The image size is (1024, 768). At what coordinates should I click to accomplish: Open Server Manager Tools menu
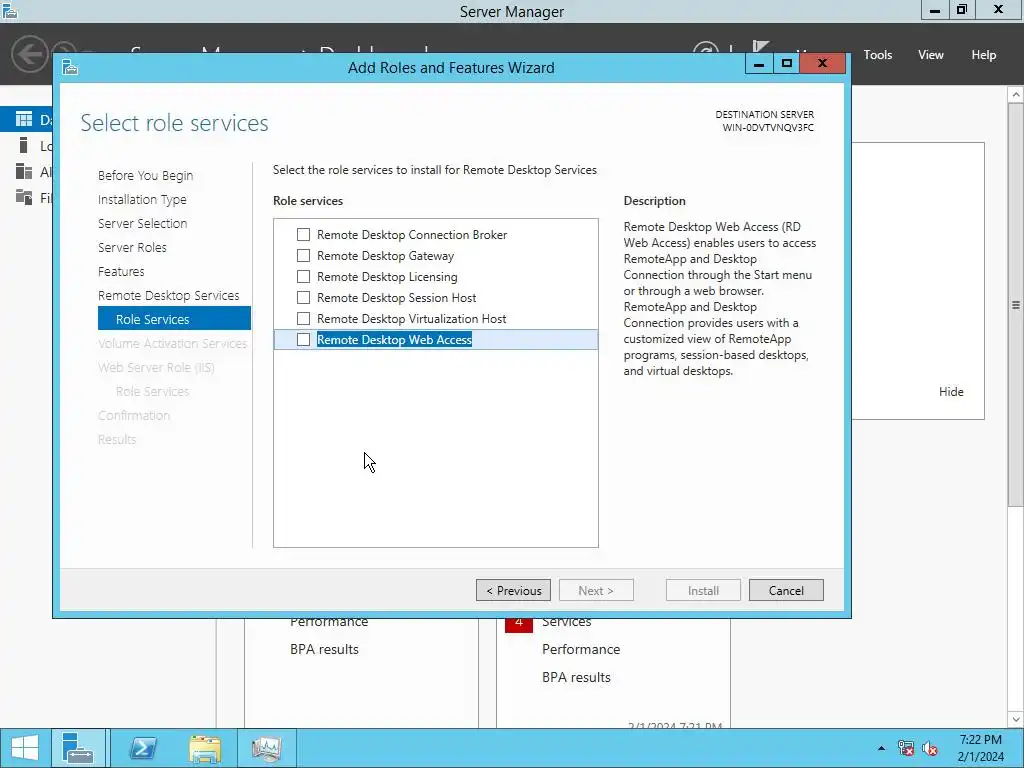pos(878,55)
